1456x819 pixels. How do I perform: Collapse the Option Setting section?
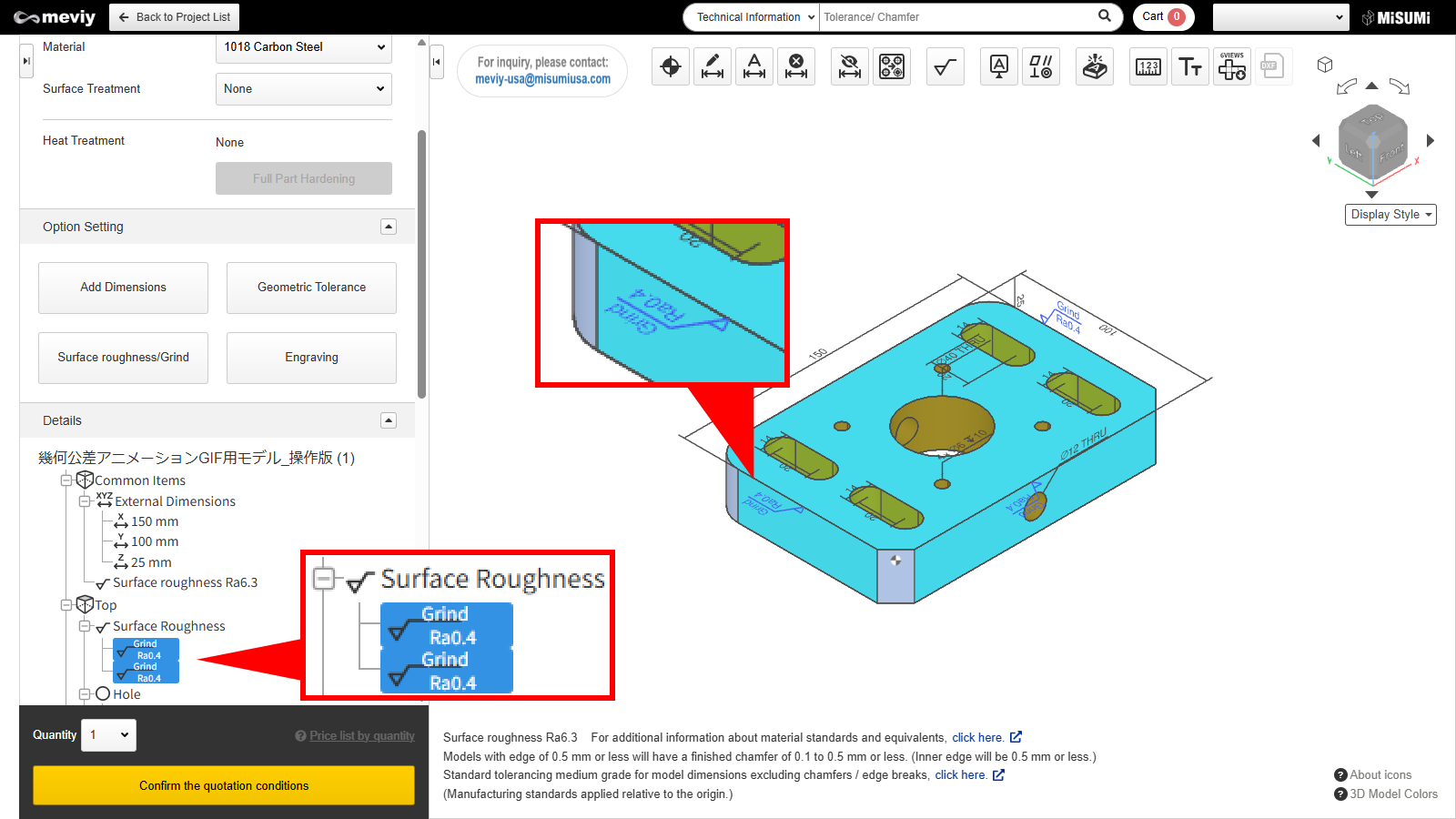389,227
